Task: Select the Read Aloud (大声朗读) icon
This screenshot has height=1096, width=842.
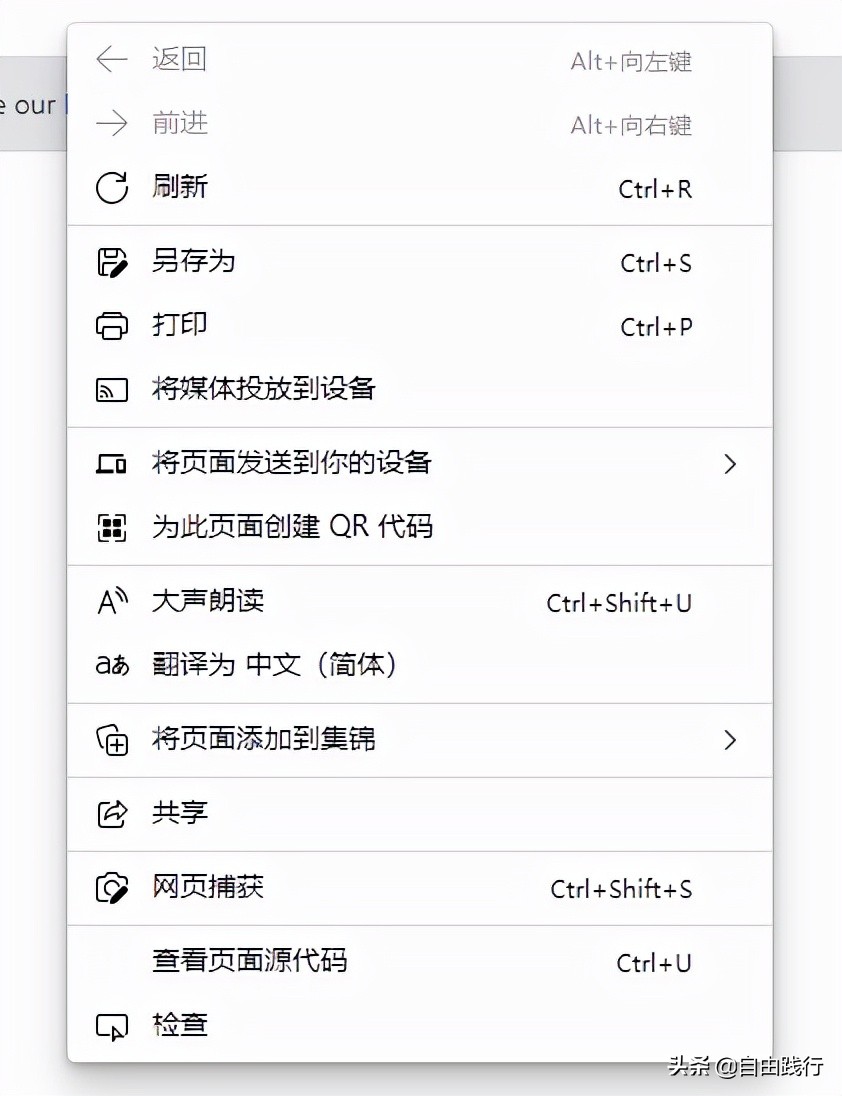Action: (x=112, y=600)
